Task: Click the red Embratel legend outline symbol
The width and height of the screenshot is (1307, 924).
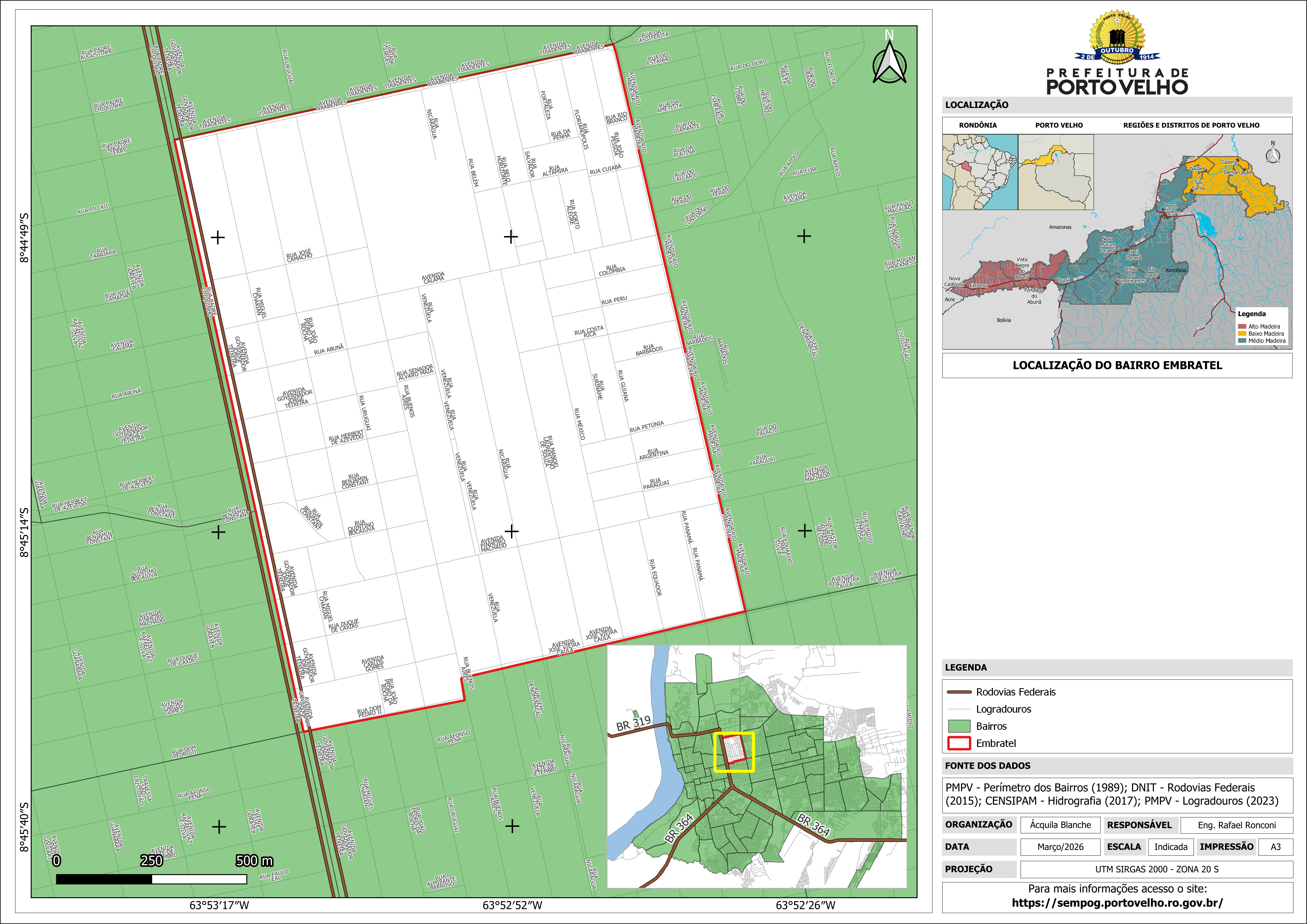Action: (x=959, y=743)
